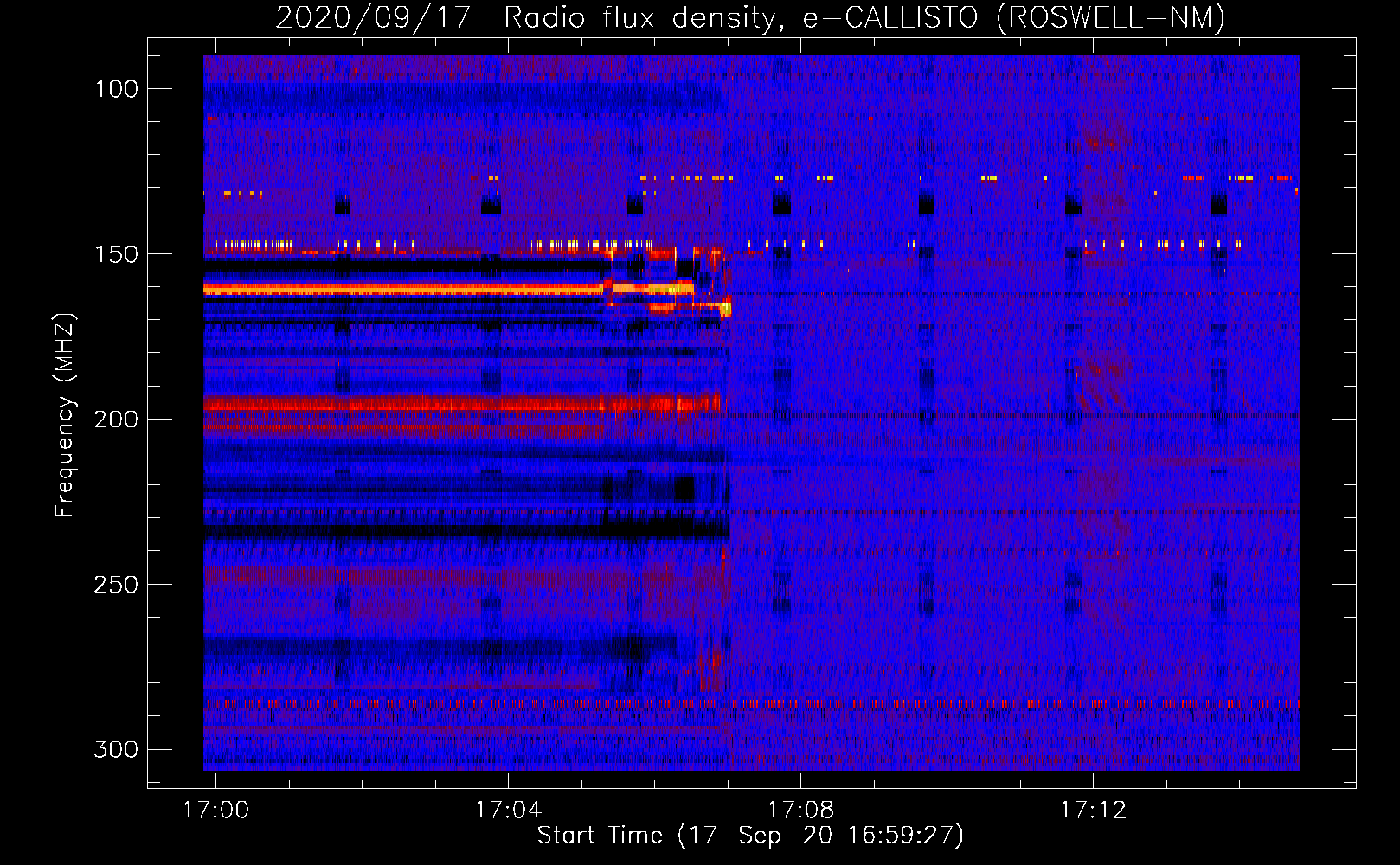
Task: Click the 17:12 time tick label
Action: [x=1094, y=810]
